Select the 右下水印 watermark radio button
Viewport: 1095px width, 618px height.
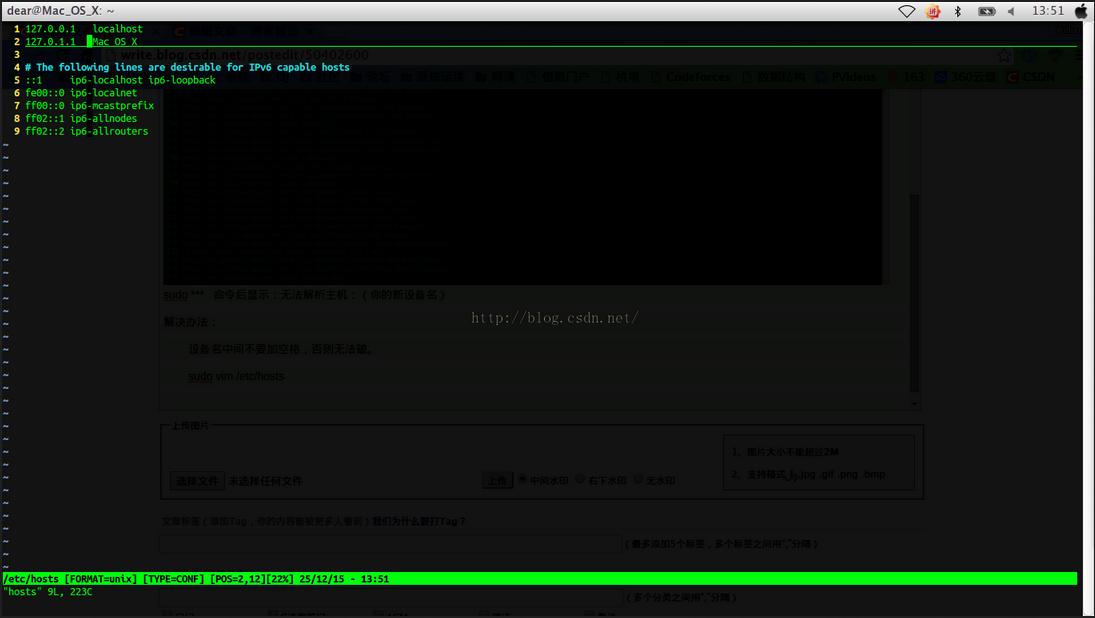coord(580,480)
